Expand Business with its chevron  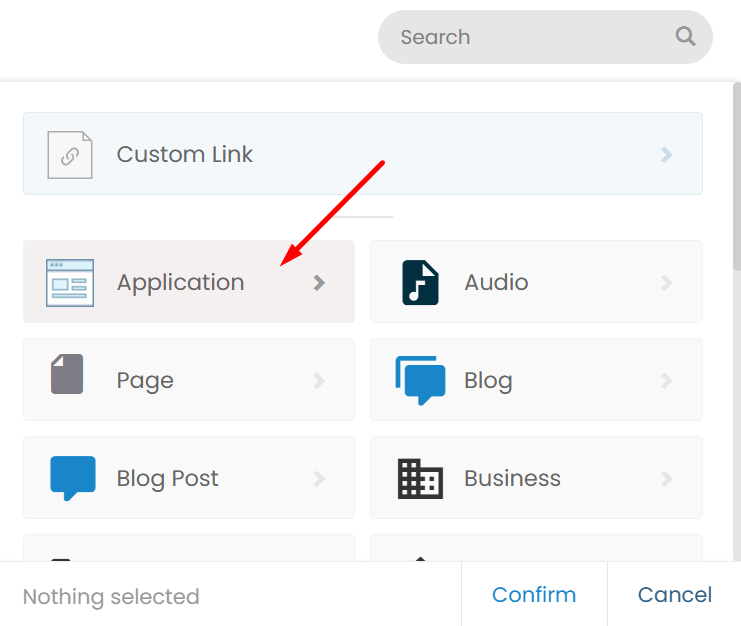pyautogui.click(x=666, y=479)
